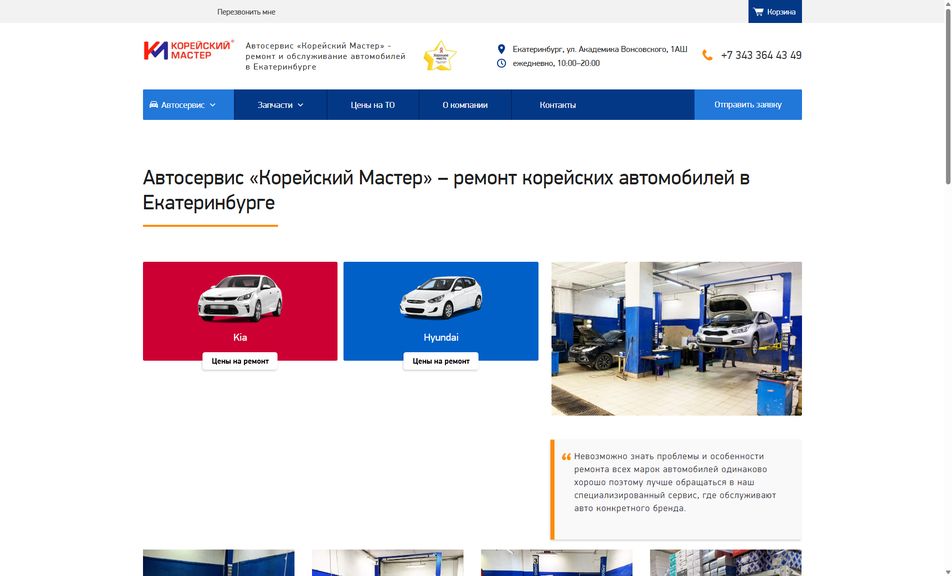952x576 pixels.
Task: Open the shopping cart icon
Action: 758,12
